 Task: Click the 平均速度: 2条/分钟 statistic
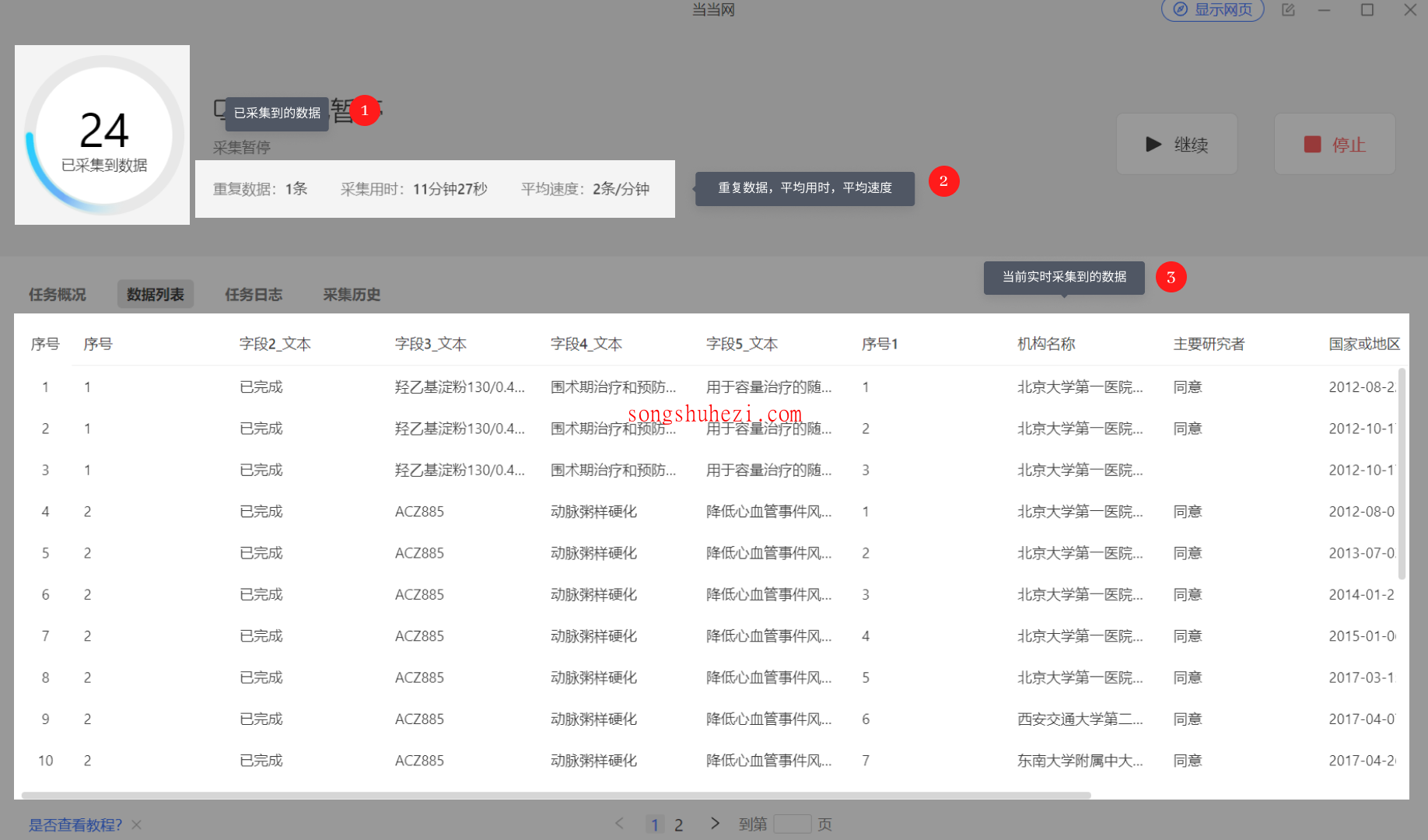[585, 189]
